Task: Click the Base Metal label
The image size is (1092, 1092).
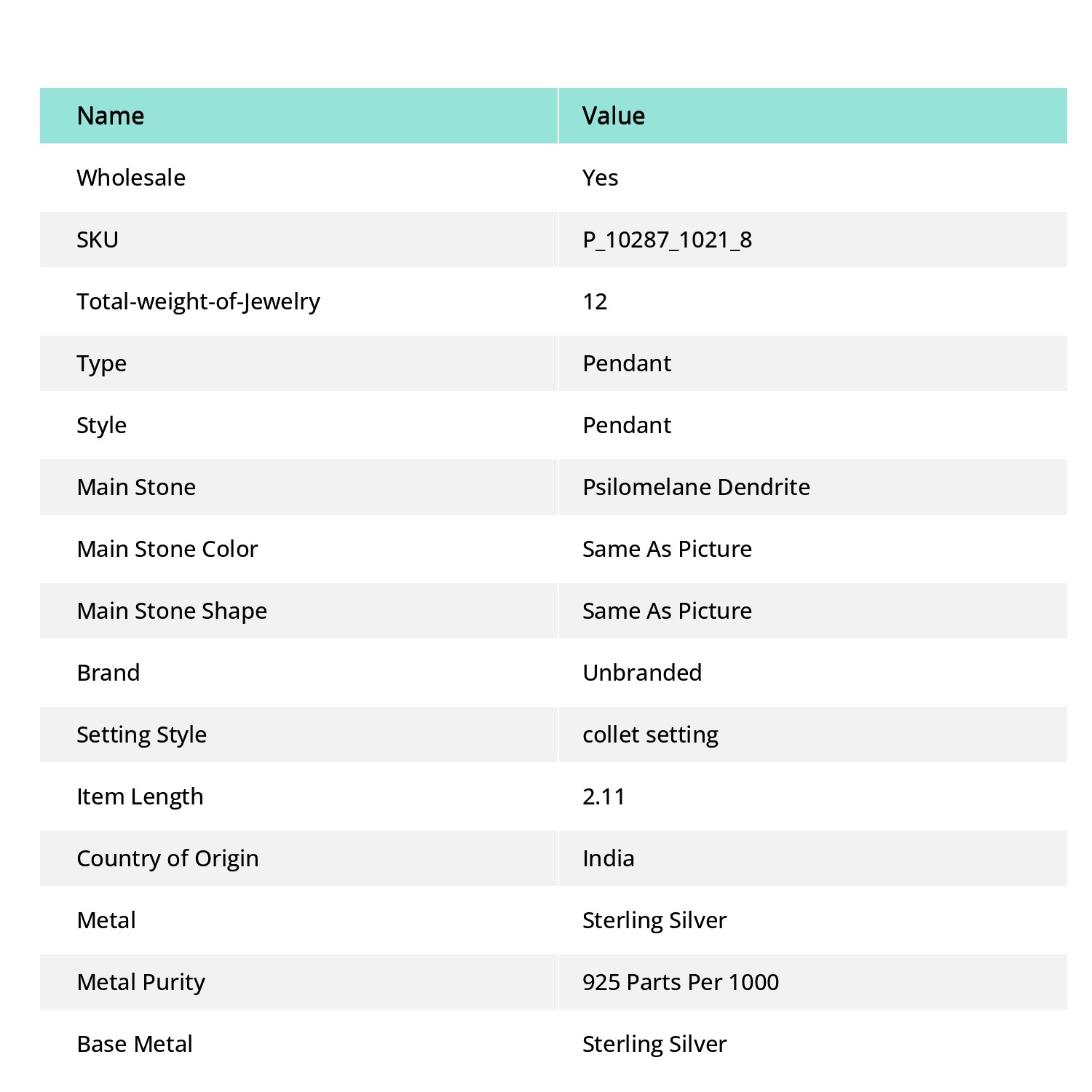Action: point(135,1044)
